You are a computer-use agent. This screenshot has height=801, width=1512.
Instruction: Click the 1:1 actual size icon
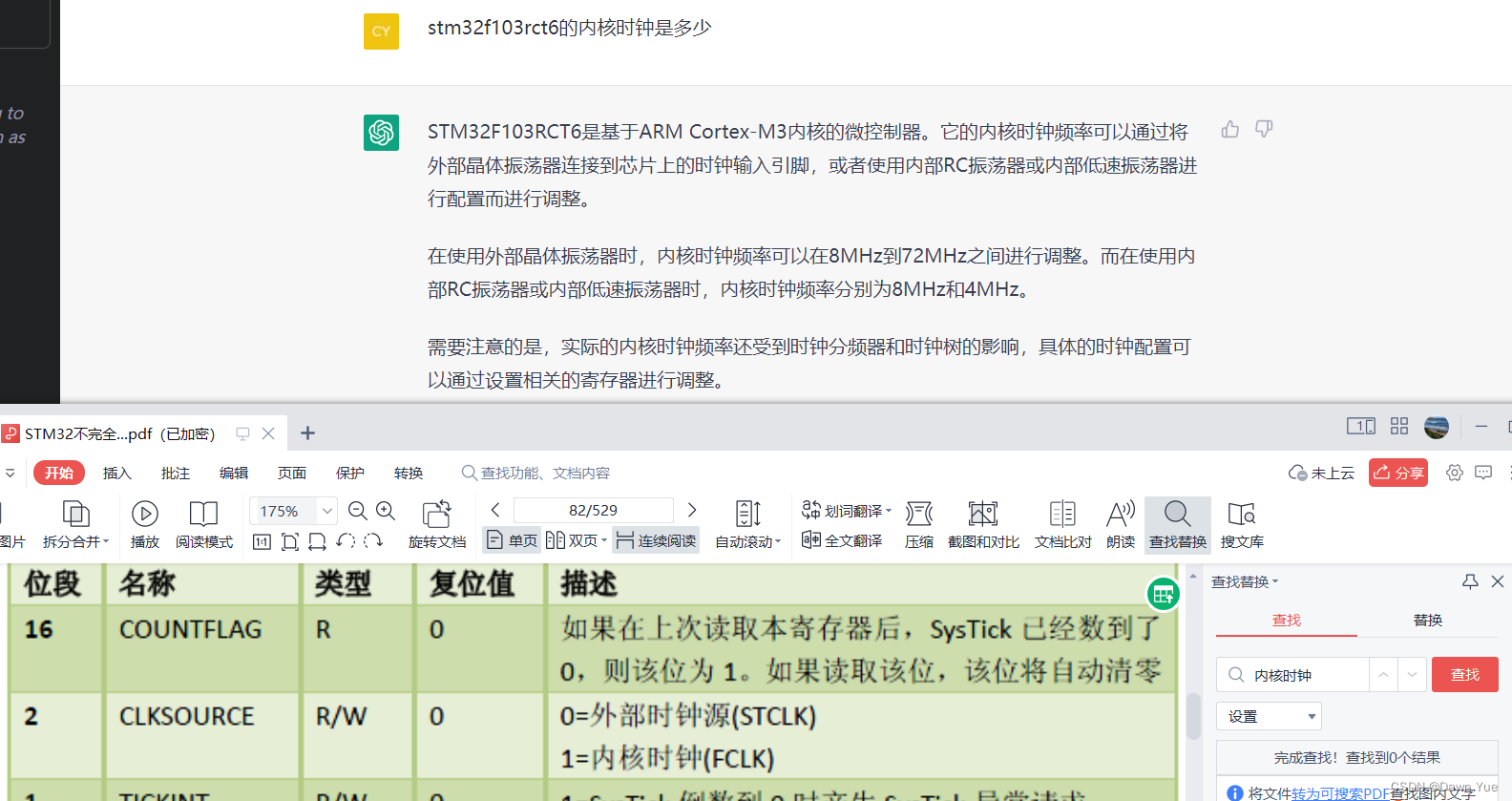pos(262,541)
